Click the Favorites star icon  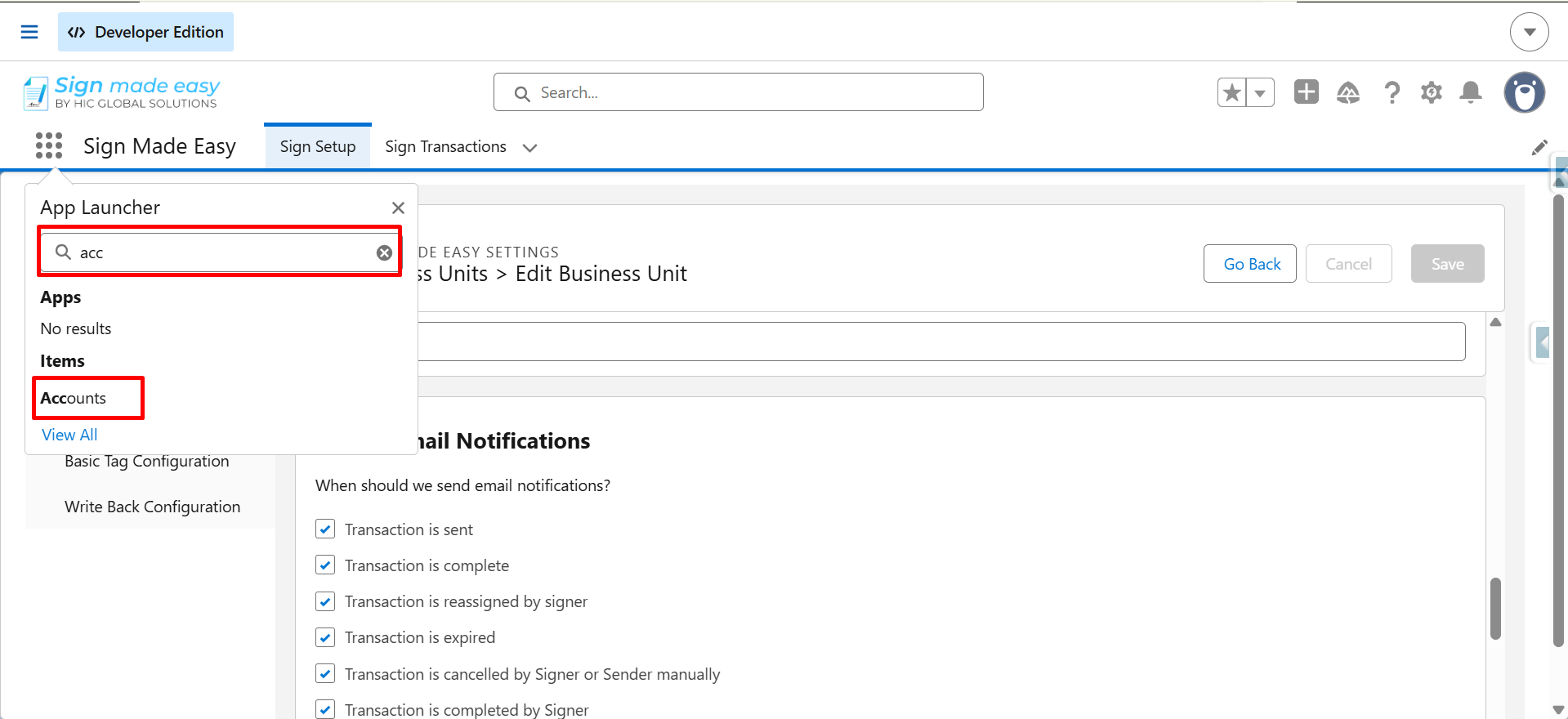coord(1232,92)
